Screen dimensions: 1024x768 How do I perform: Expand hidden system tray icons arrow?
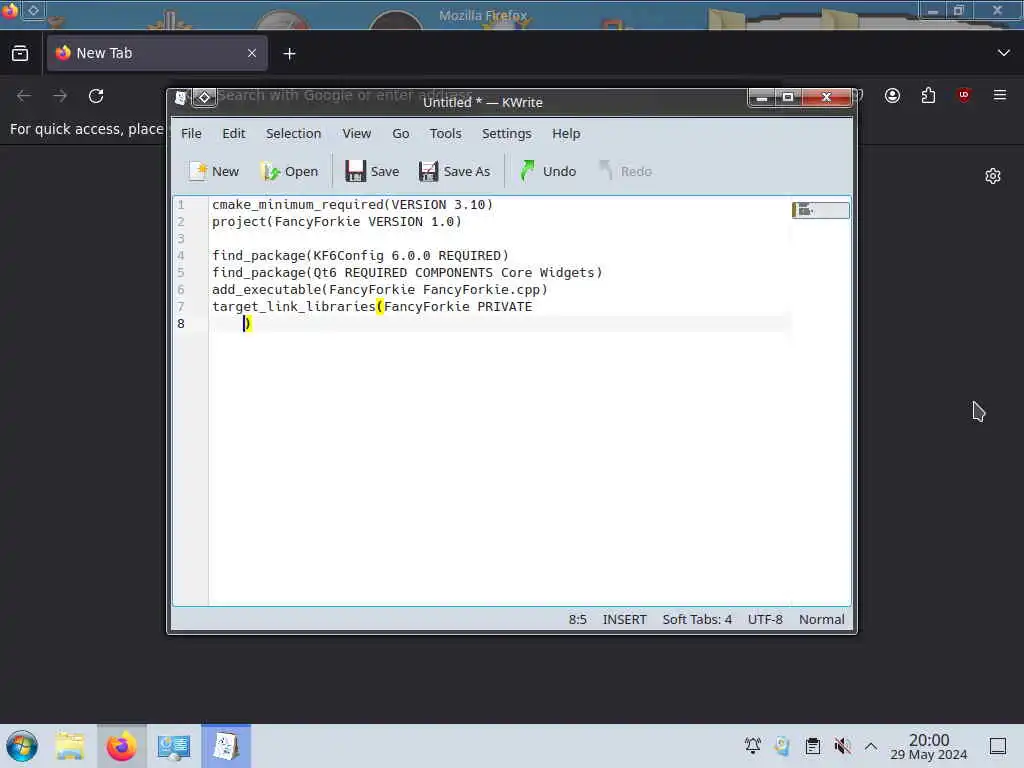pyautogui.click(x=871, y=746)
